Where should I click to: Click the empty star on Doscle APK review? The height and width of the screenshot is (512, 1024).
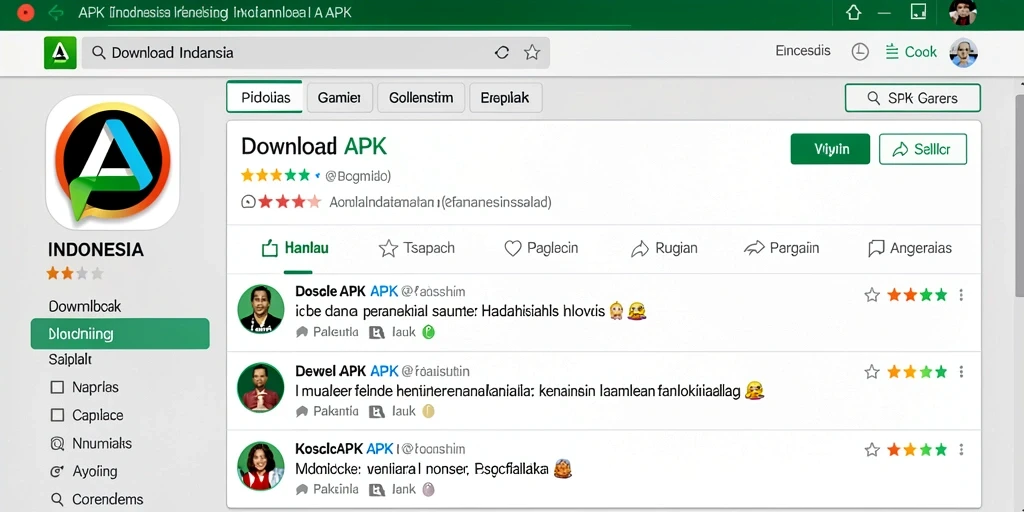pos(872,295)
